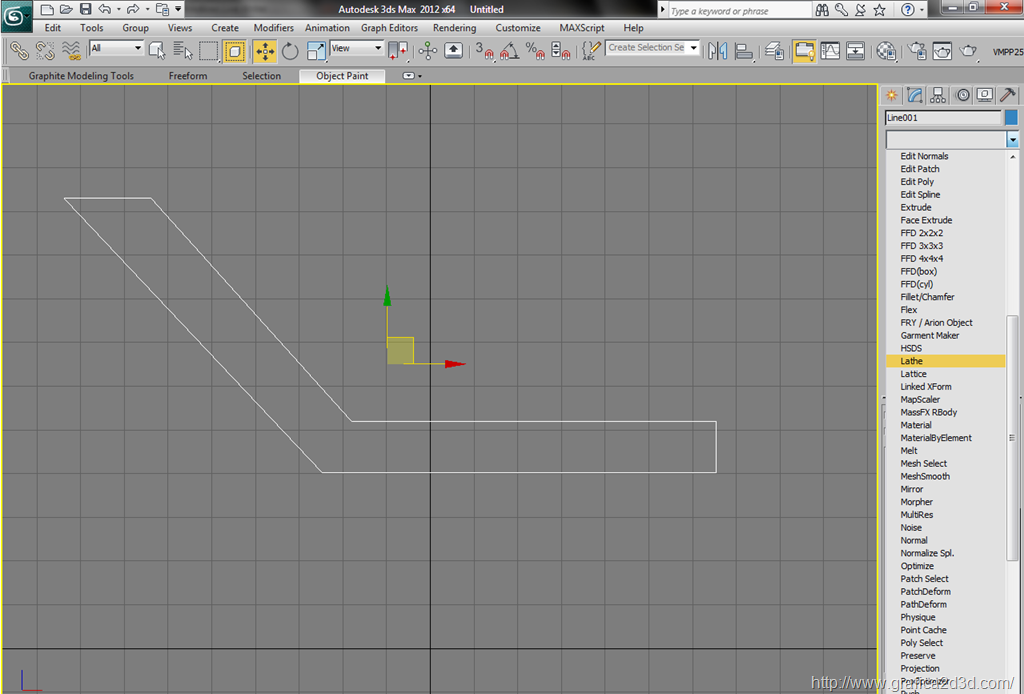Select Extrude in the modifier list
The width and height of the screenshot is (1024, 694).
pyautogui.click(x=945, y=208)
